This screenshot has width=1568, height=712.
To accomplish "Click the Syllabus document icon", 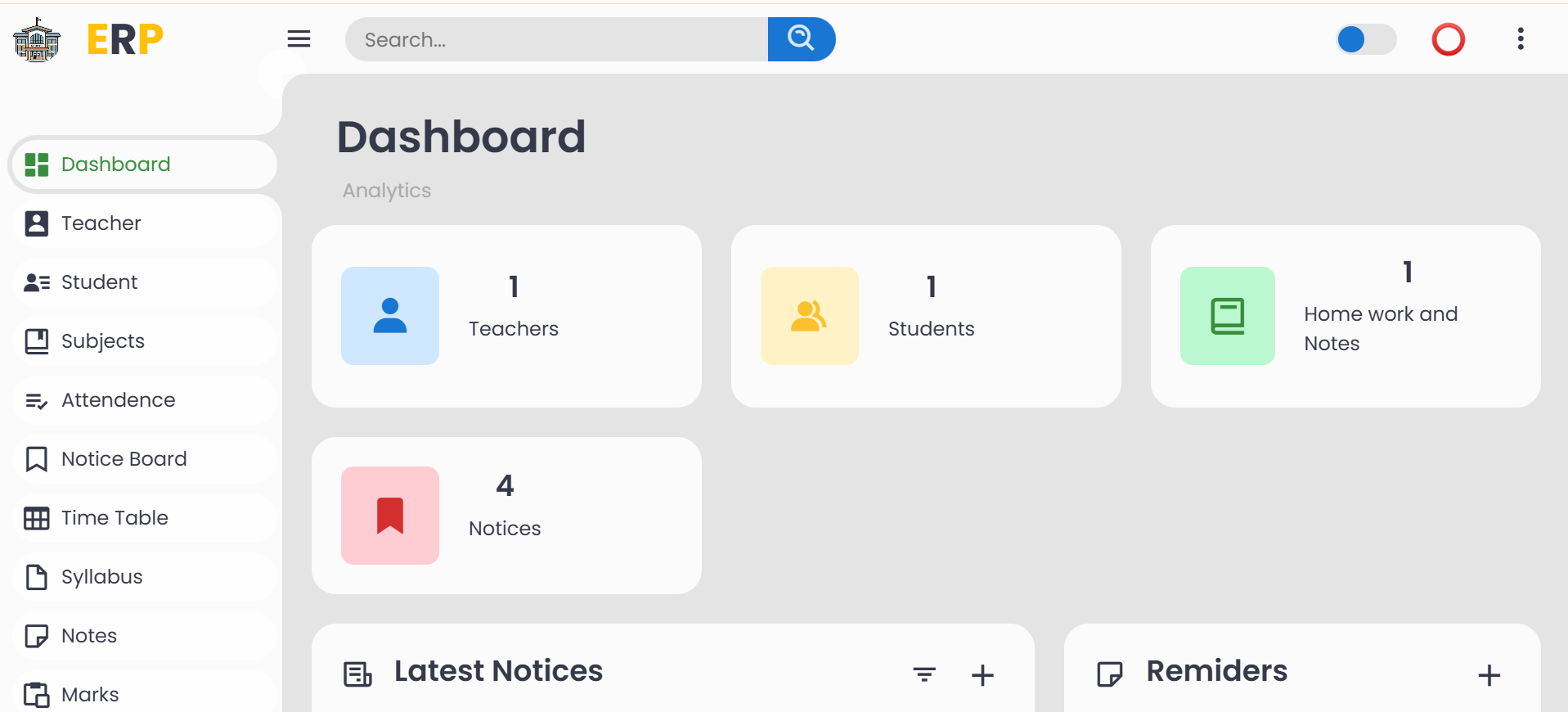I will pos(37,577).
